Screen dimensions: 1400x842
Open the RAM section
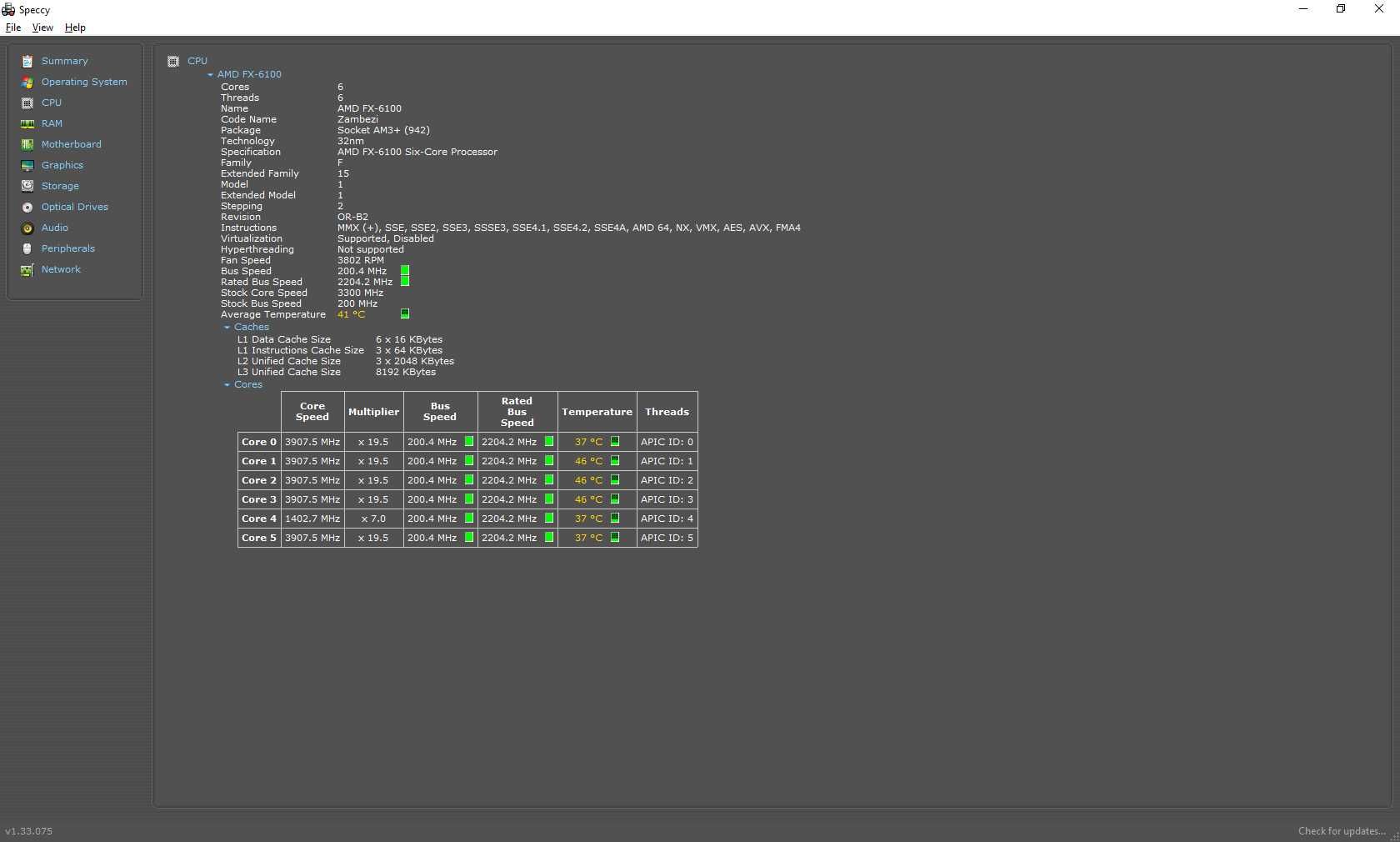click(x=52, y=123)
